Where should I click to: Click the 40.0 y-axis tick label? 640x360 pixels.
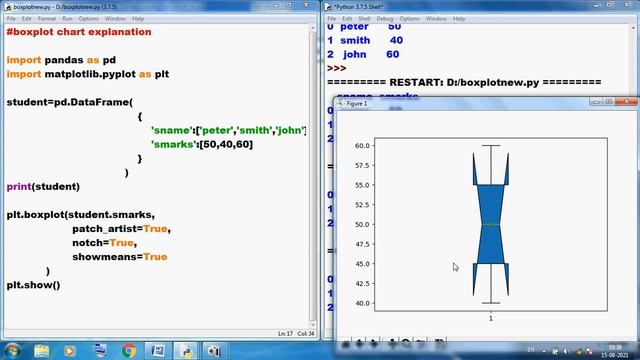point(362,303)
